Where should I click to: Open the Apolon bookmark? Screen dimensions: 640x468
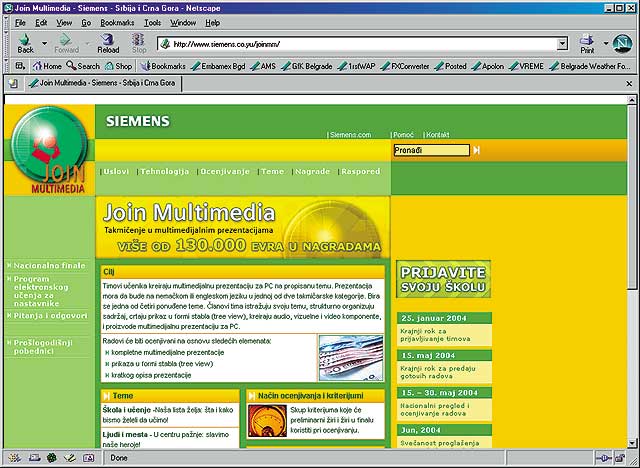point(488,66)
